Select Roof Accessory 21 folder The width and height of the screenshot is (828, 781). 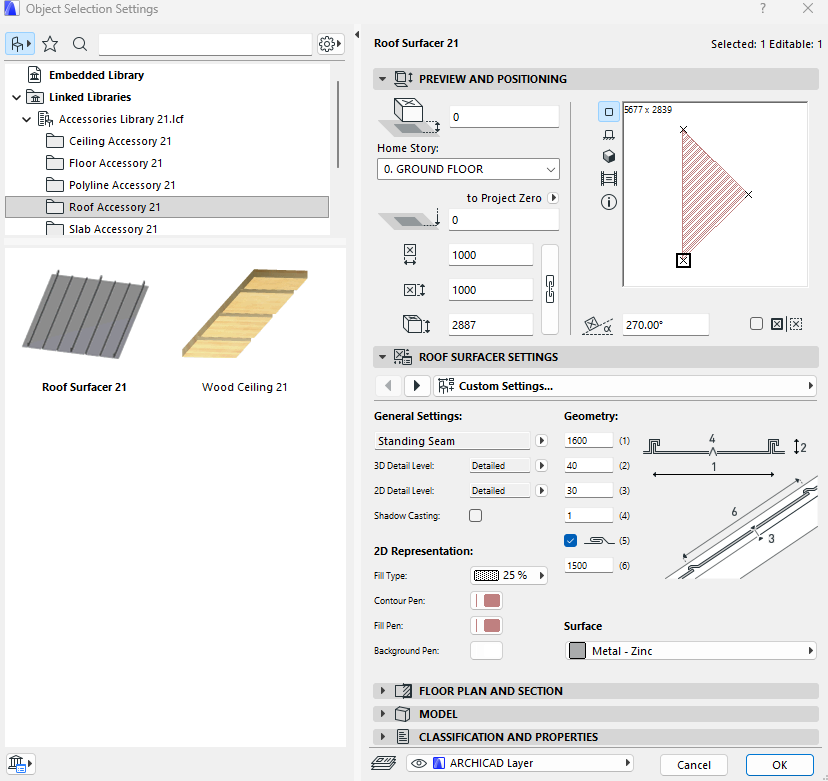tap(167, 207)
